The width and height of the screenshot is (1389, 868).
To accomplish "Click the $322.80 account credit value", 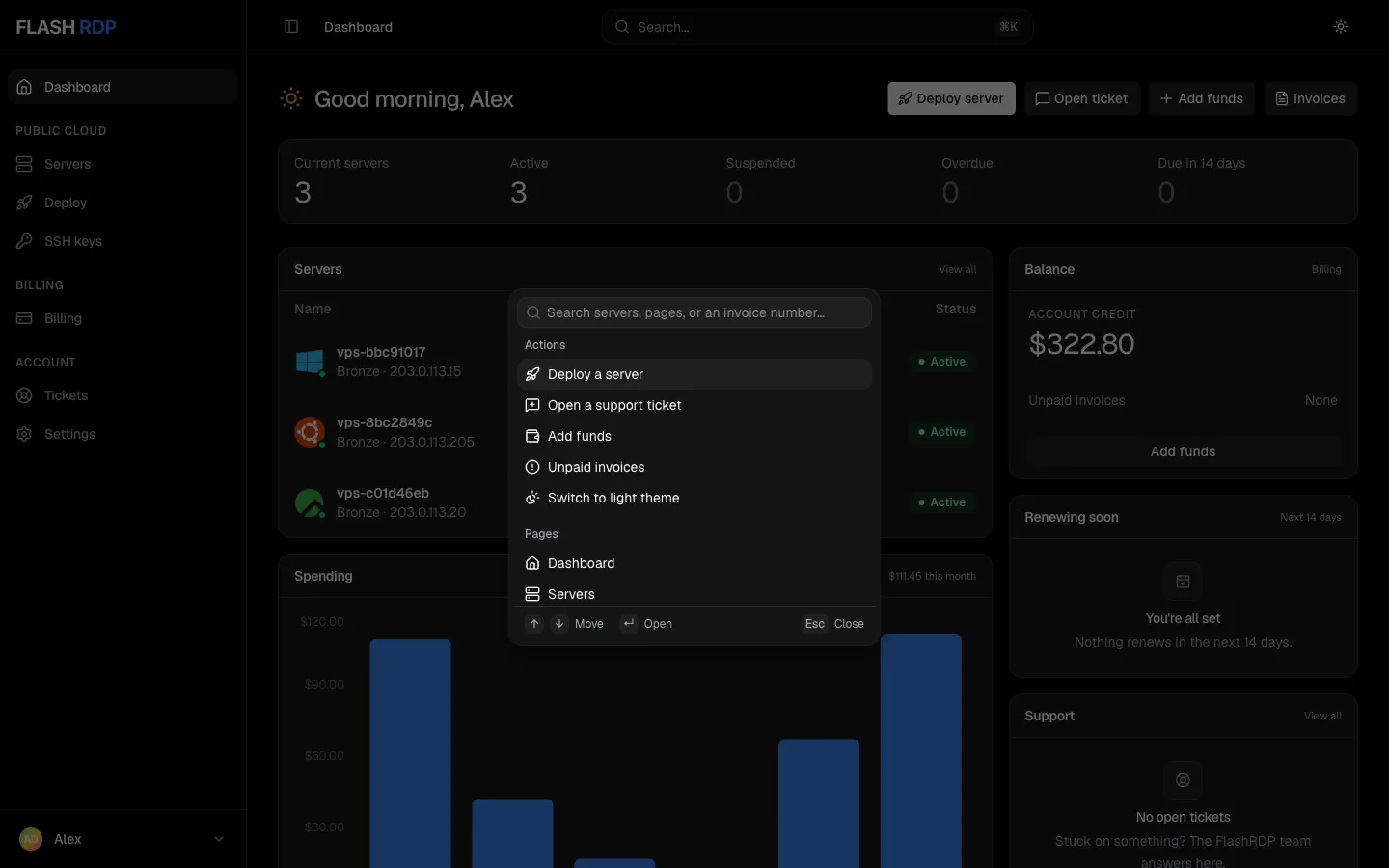I will coord(1081,344).
